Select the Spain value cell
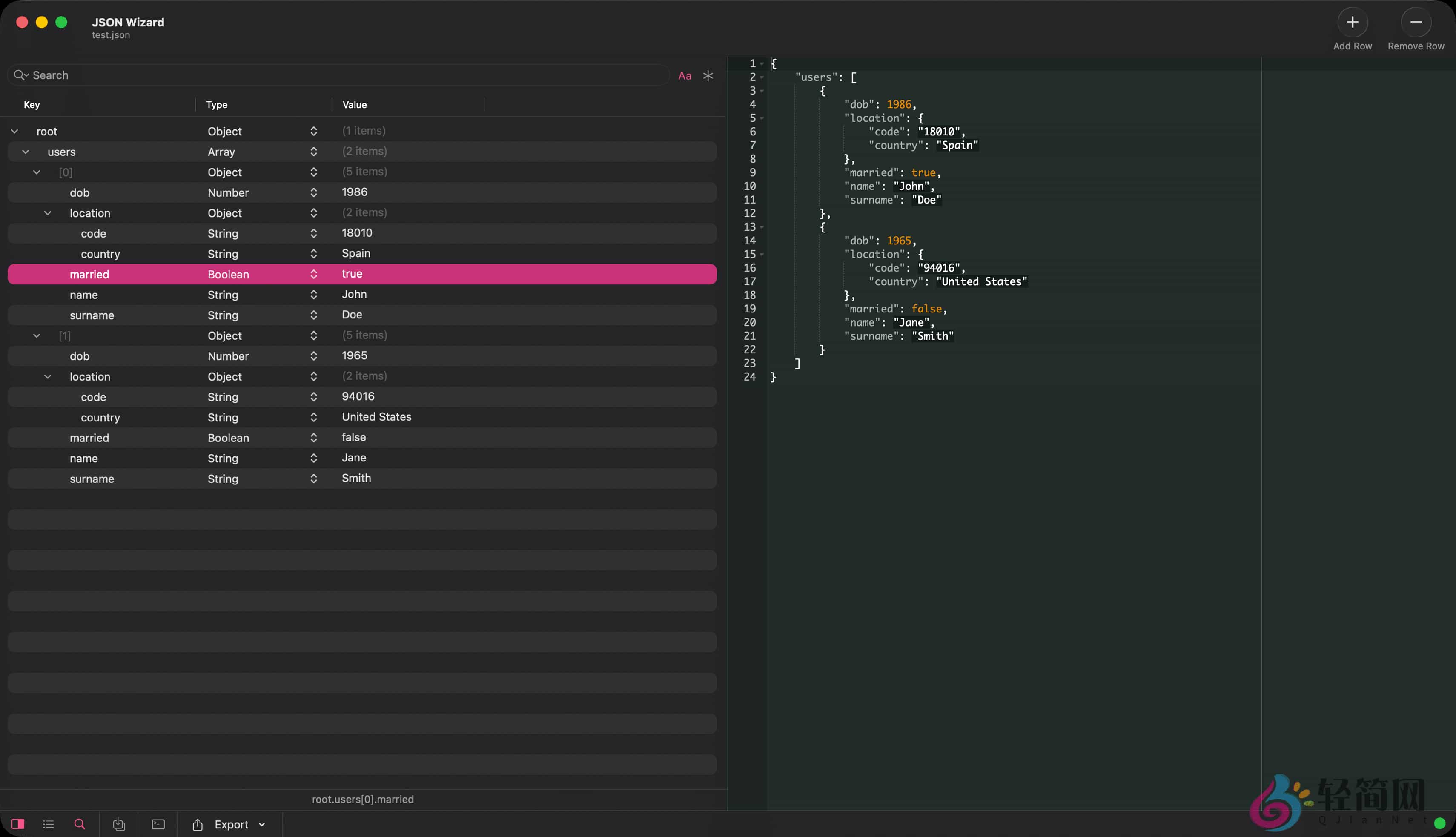The height and width of the screenshot is (837, 1456). coord(356,253)
